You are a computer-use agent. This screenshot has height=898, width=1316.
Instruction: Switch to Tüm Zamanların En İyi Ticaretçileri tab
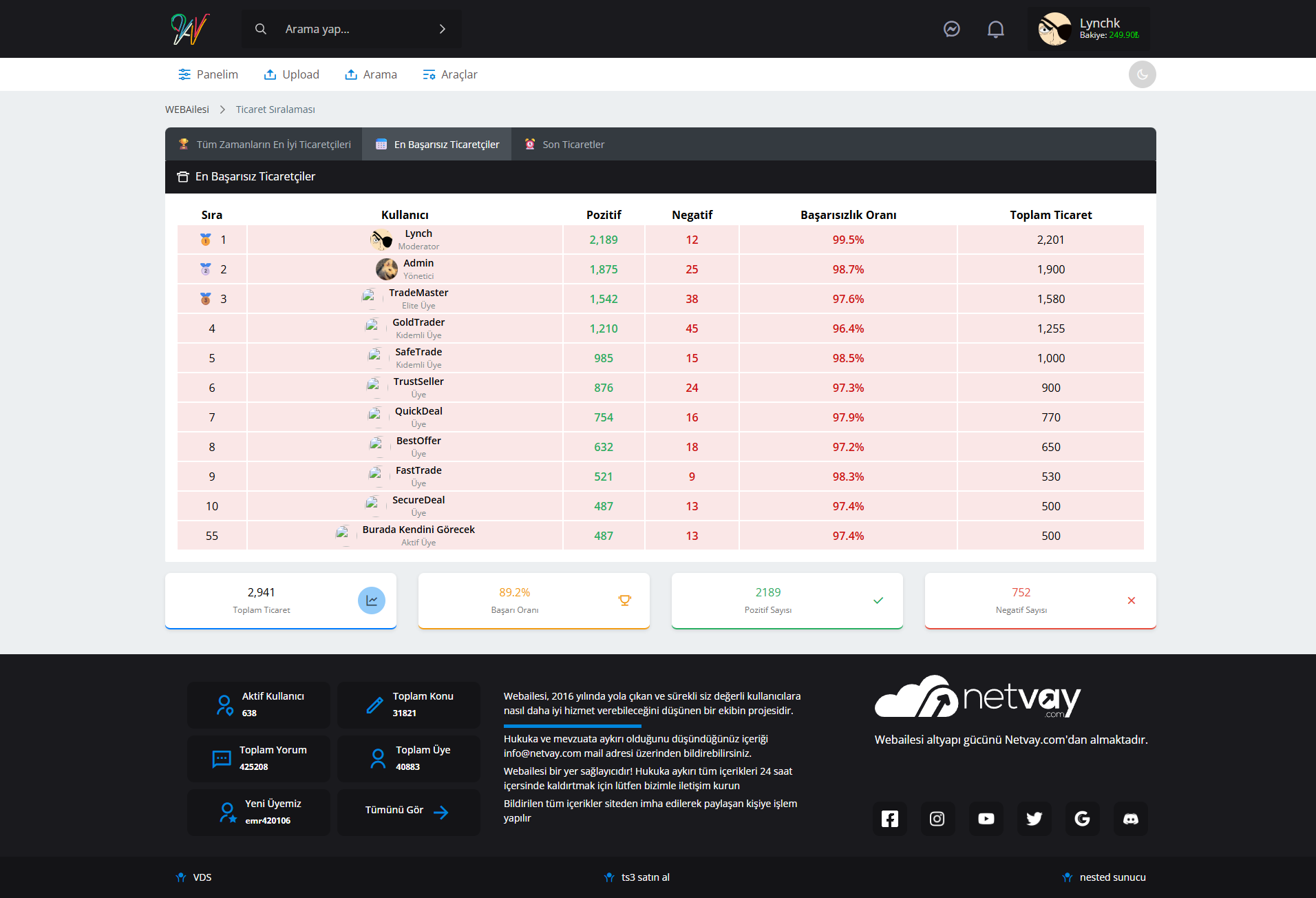[x=264, y=145]
